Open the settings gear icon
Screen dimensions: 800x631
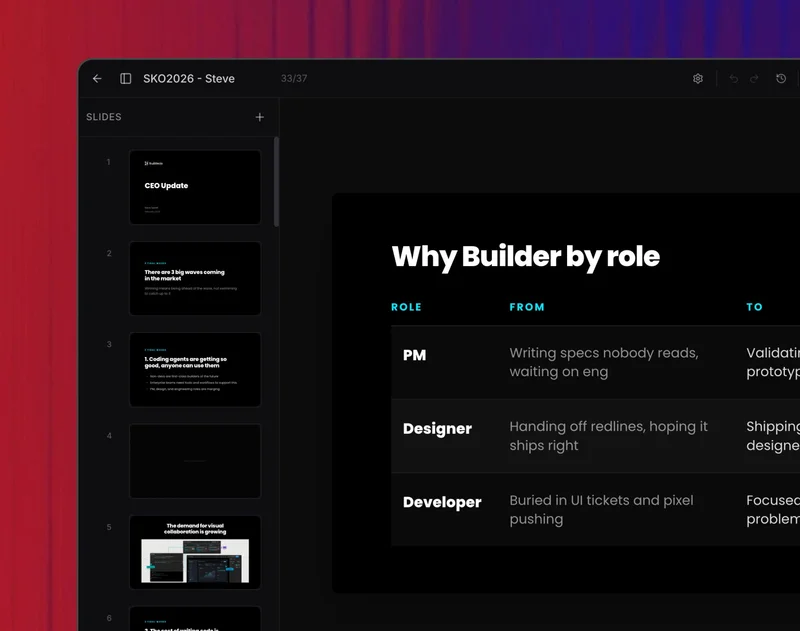coord(698,79)
